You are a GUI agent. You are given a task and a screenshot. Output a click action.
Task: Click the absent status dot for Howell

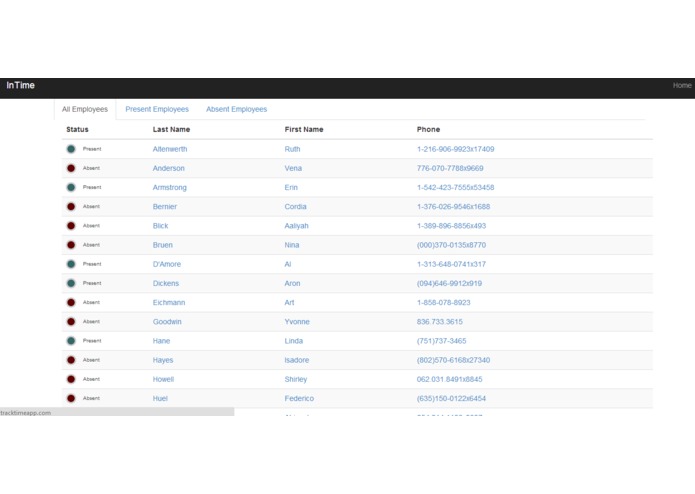click(x=71, y=379)
